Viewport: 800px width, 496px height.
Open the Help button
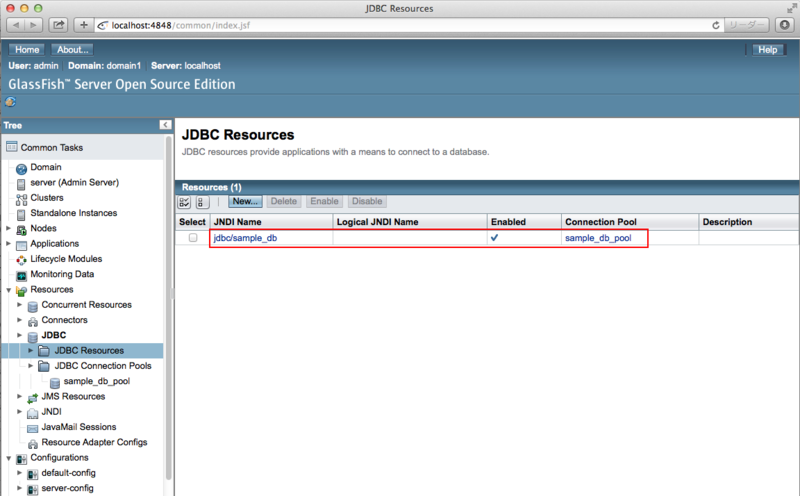click(767, 49)
